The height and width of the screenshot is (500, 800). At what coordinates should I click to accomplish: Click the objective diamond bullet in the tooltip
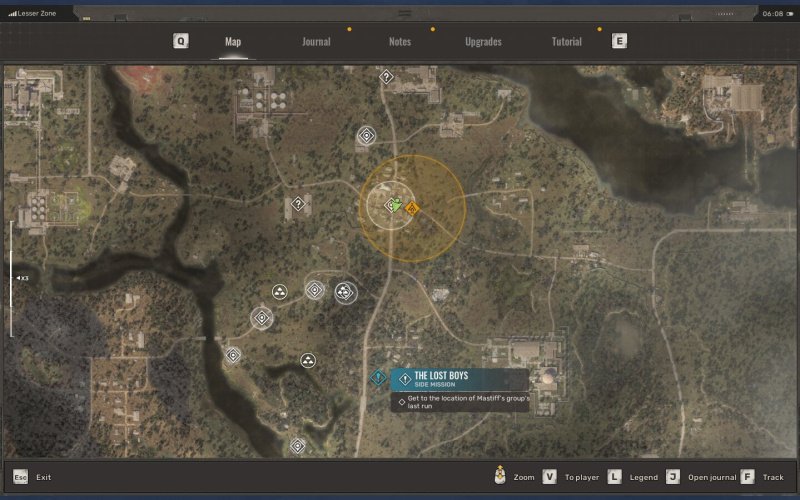click(x=402, y=402)
